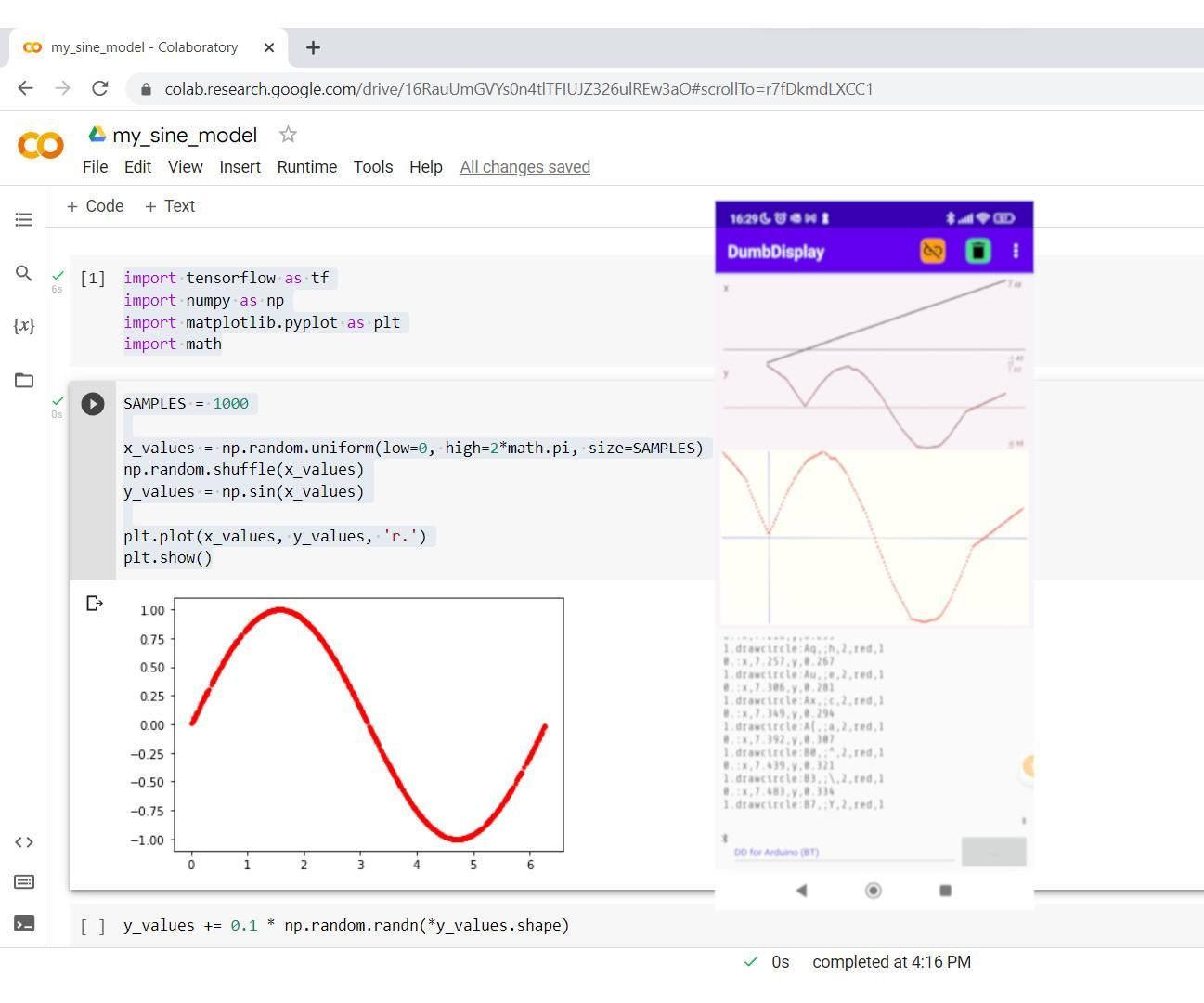The image size is (1204, 1003).
Task: Open the Runtime menu
Action: pyautogui.click(x=306, y=167)
